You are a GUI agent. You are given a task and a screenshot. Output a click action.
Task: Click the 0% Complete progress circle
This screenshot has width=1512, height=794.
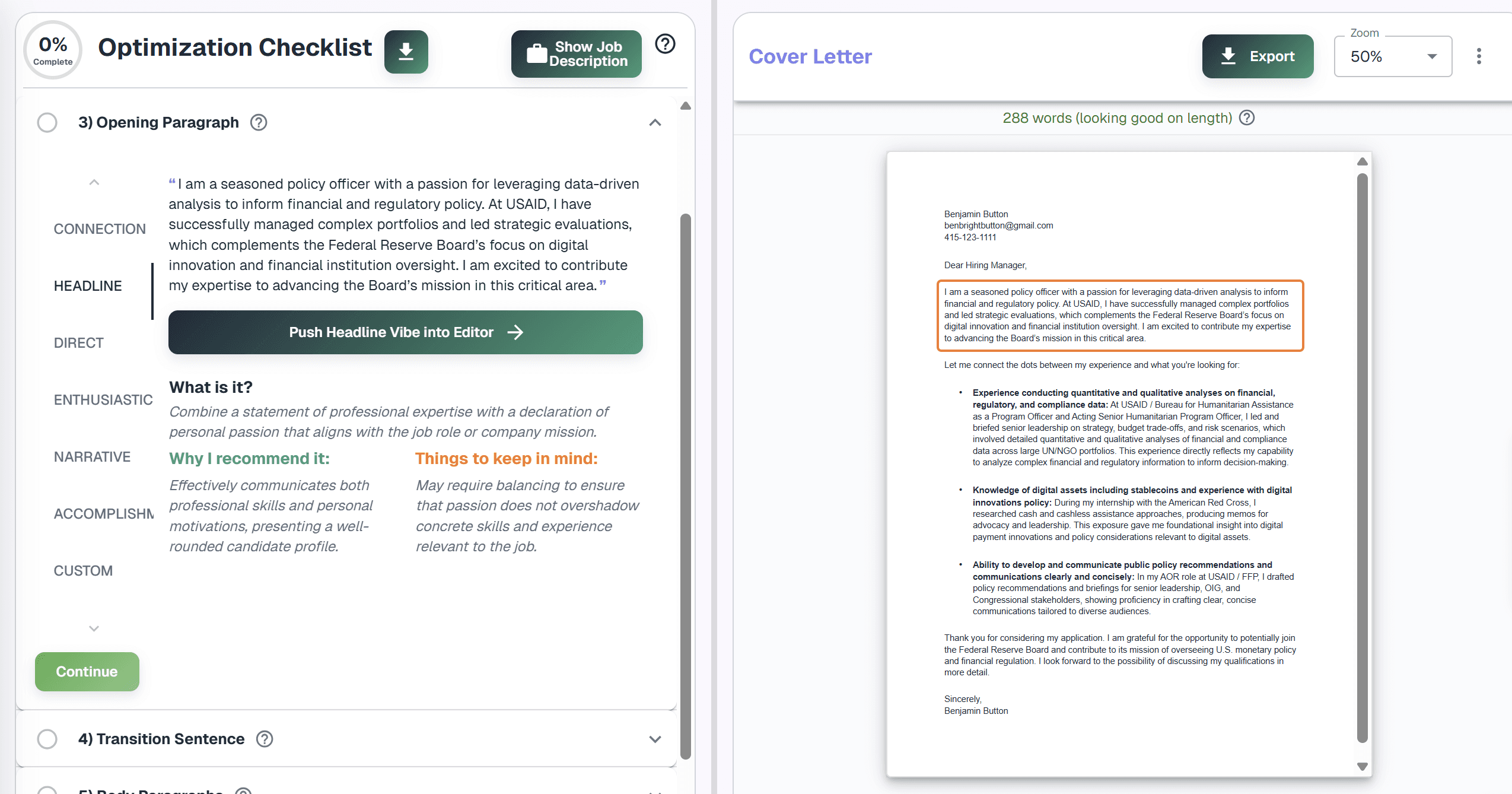pyautogui.click(x=52, y=50)
